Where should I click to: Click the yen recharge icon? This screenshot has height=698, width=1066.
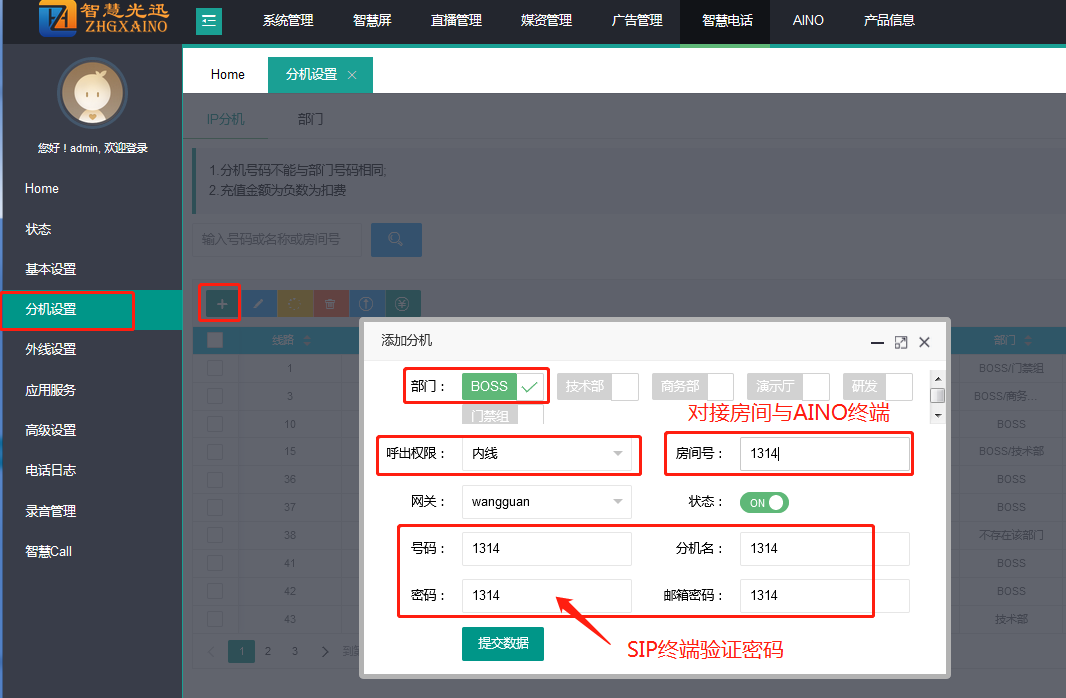(403, 304)
